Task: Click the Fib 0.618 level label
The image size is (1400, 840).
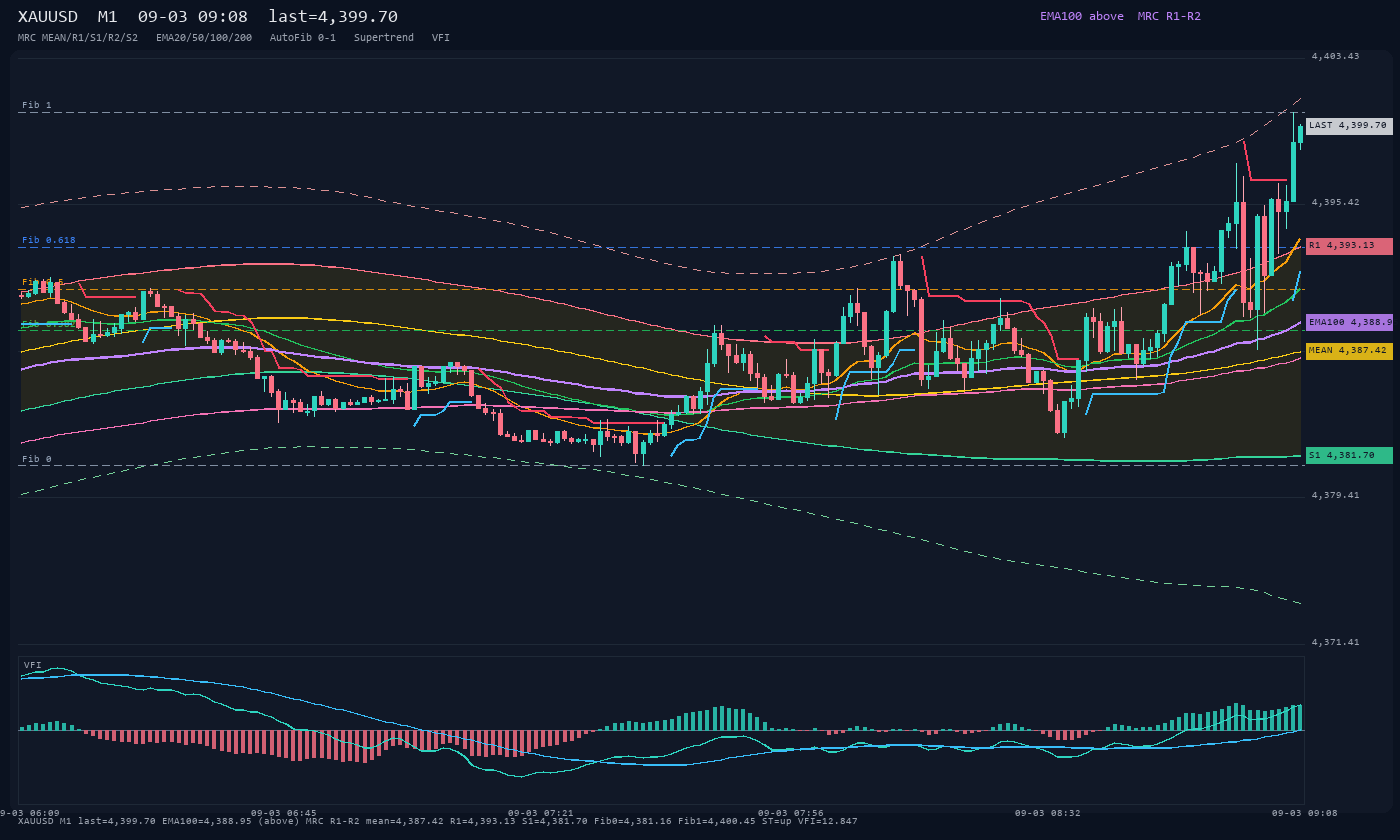Action: pos(49,240)
